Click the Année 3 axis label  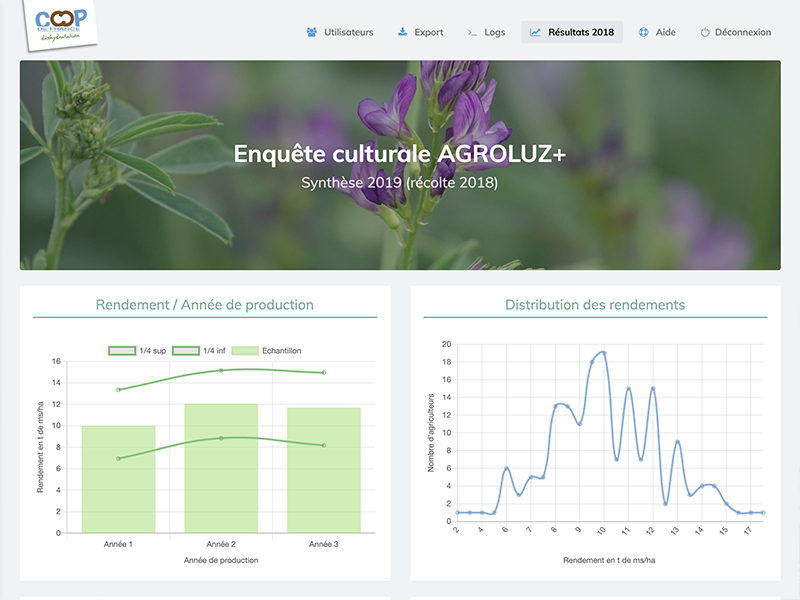324,544
